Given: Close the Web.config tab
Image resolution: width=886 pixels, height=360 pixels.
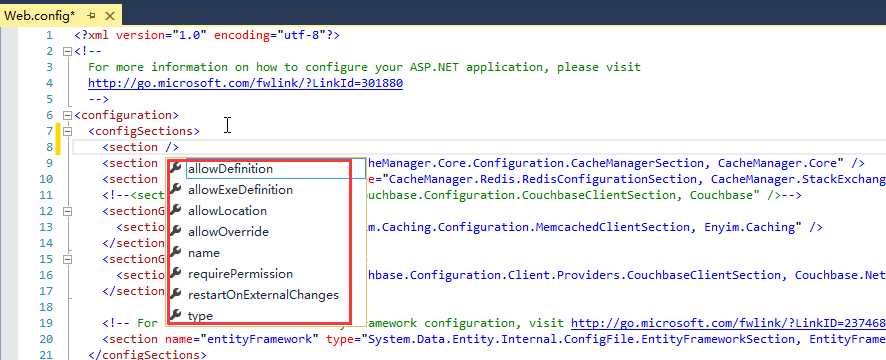Looking at the screenshot, I should [x=110, y=16].
